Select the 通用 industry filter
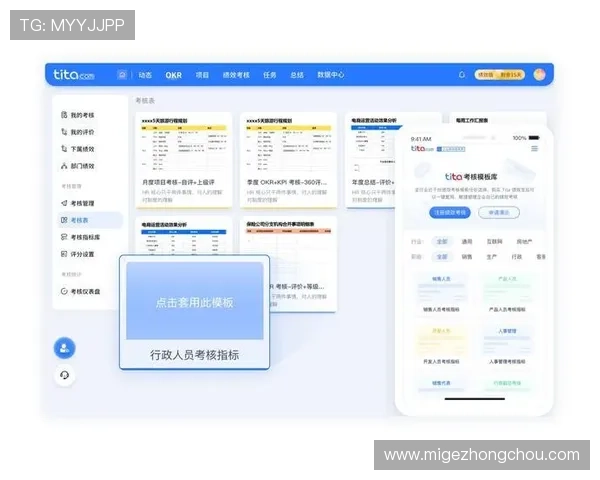Image resolution: width=600 pixels, height=480 pixels. 467,242
